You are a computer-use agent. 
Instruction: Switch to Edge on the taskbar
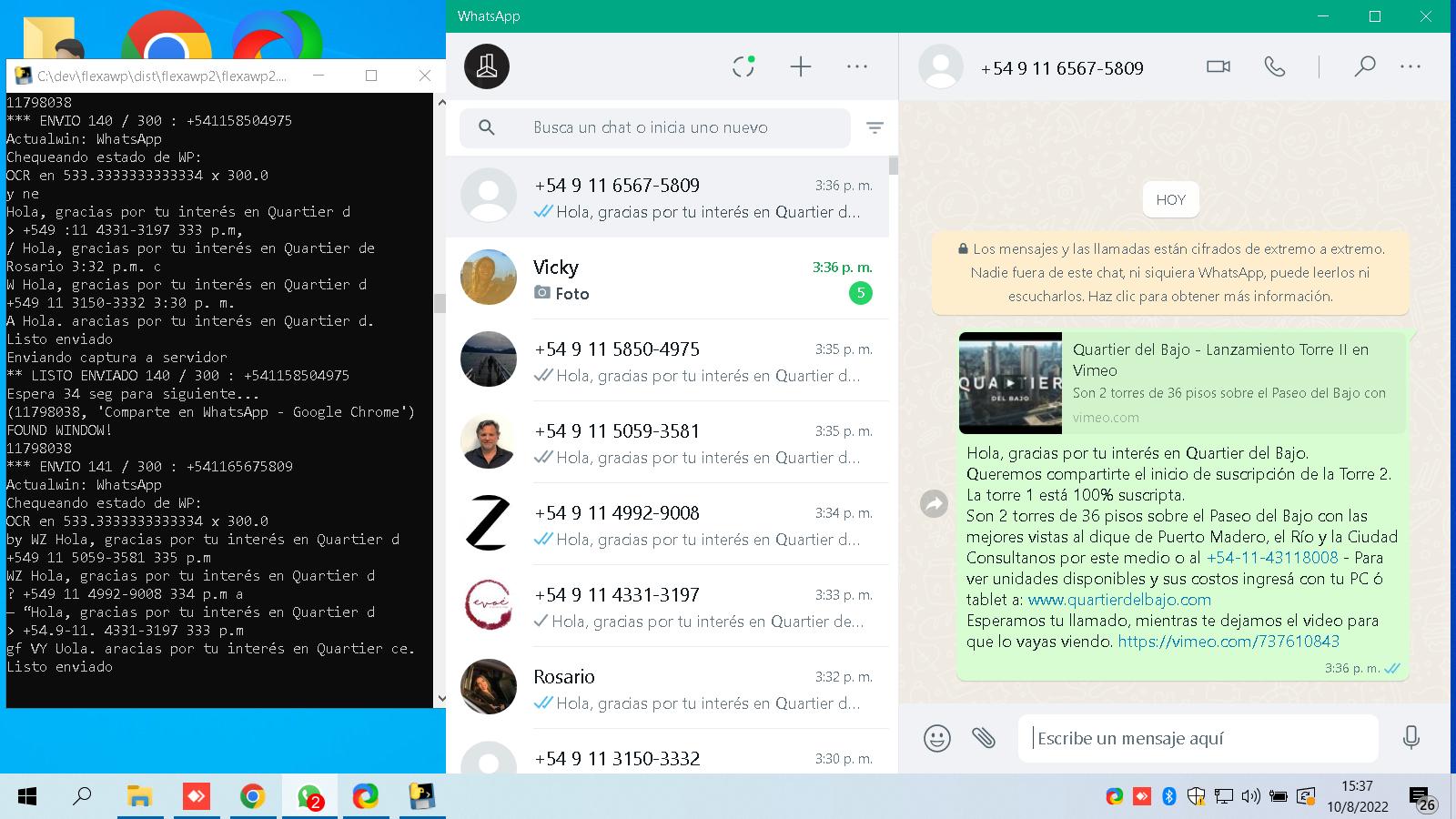(x=365, y=797)
